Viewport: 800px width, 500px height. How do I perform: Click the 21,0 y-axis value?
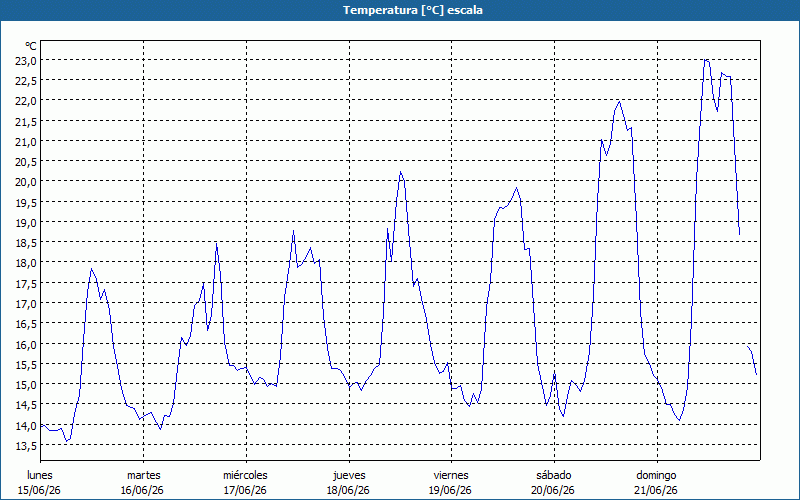26,141
